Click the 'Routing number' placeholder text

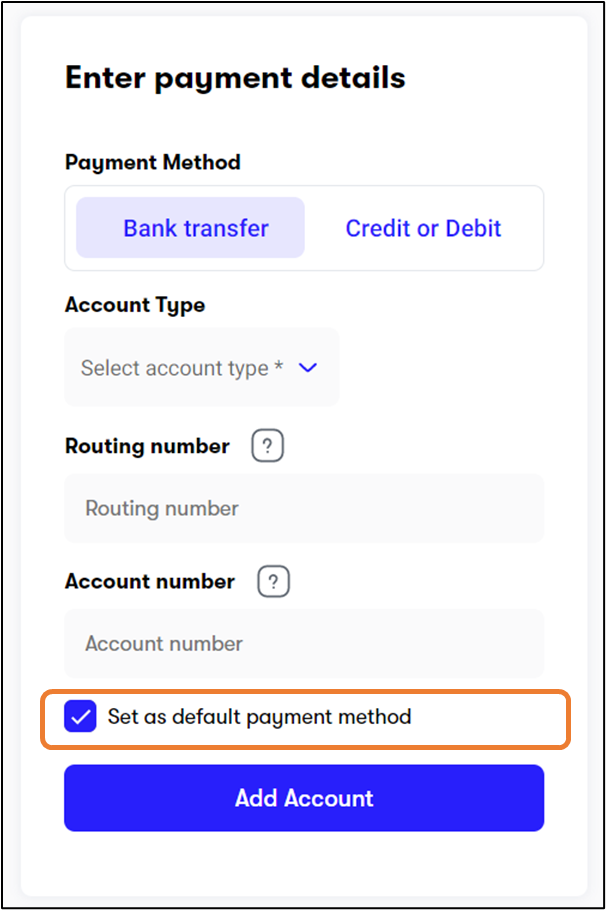point(162,508)
